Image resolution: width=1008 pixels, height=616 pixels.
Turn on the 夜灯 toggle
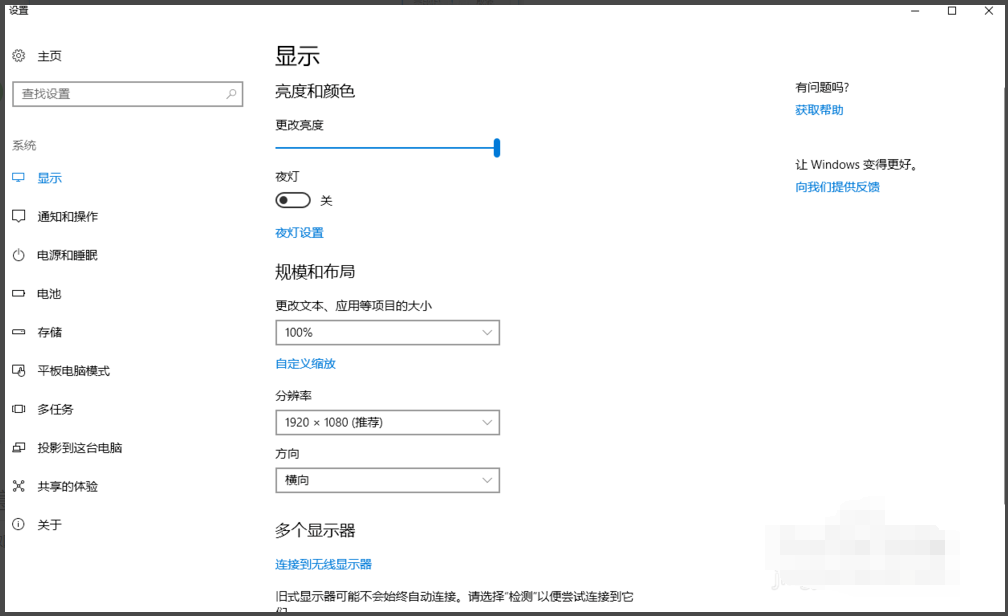coord(293,200)
